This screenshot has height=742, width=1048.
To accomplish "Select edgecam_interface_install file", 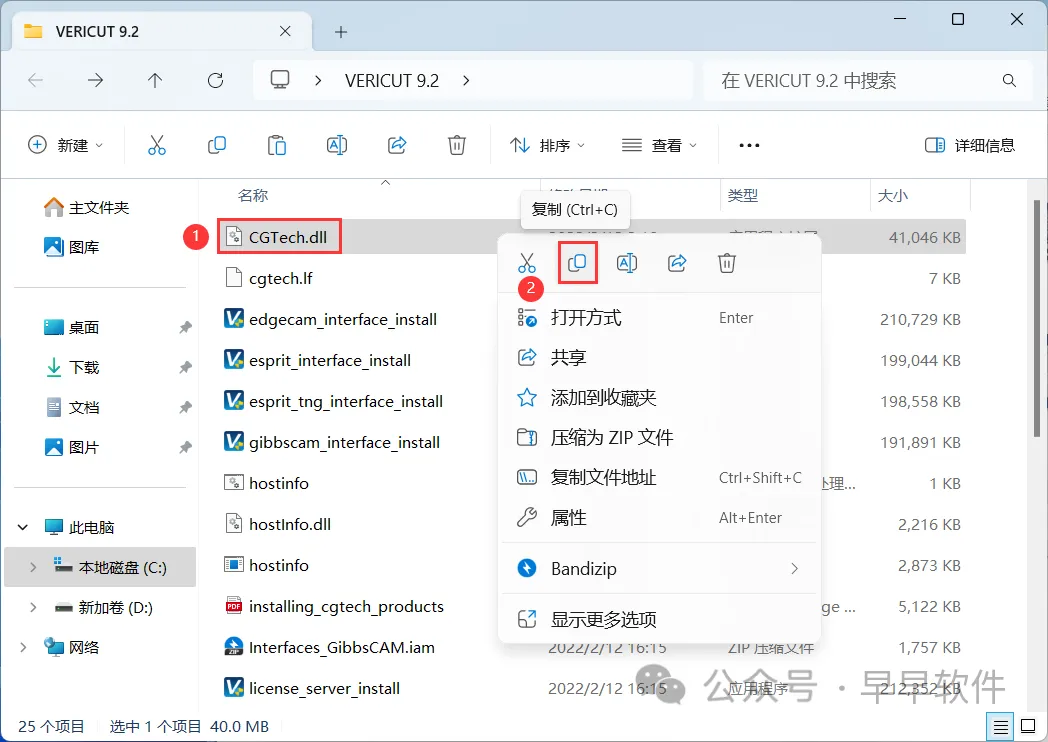I will pyautogui.click(x=331, y=320).
